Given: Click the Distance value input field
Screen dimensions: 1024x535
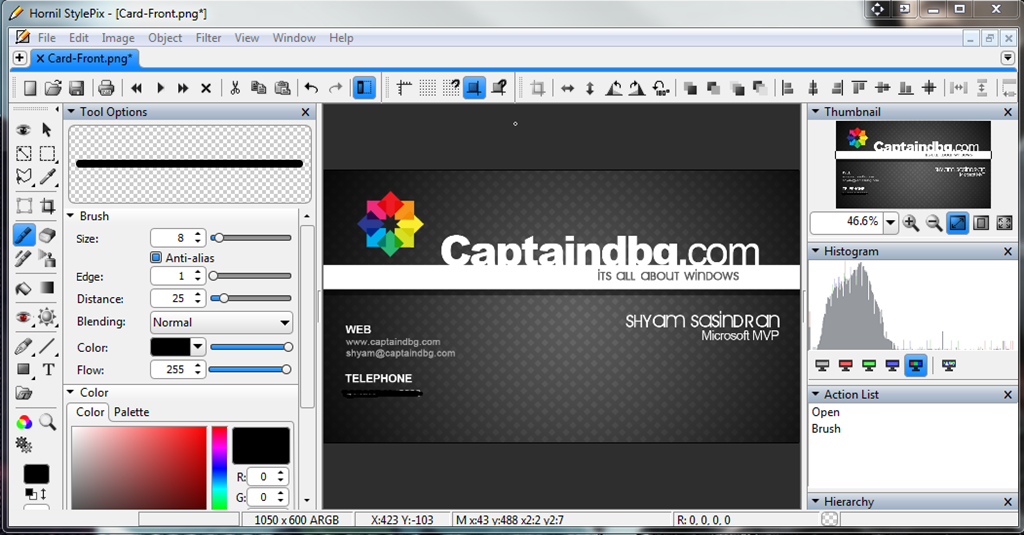Looking at the screenshot, I should (171, 299).
